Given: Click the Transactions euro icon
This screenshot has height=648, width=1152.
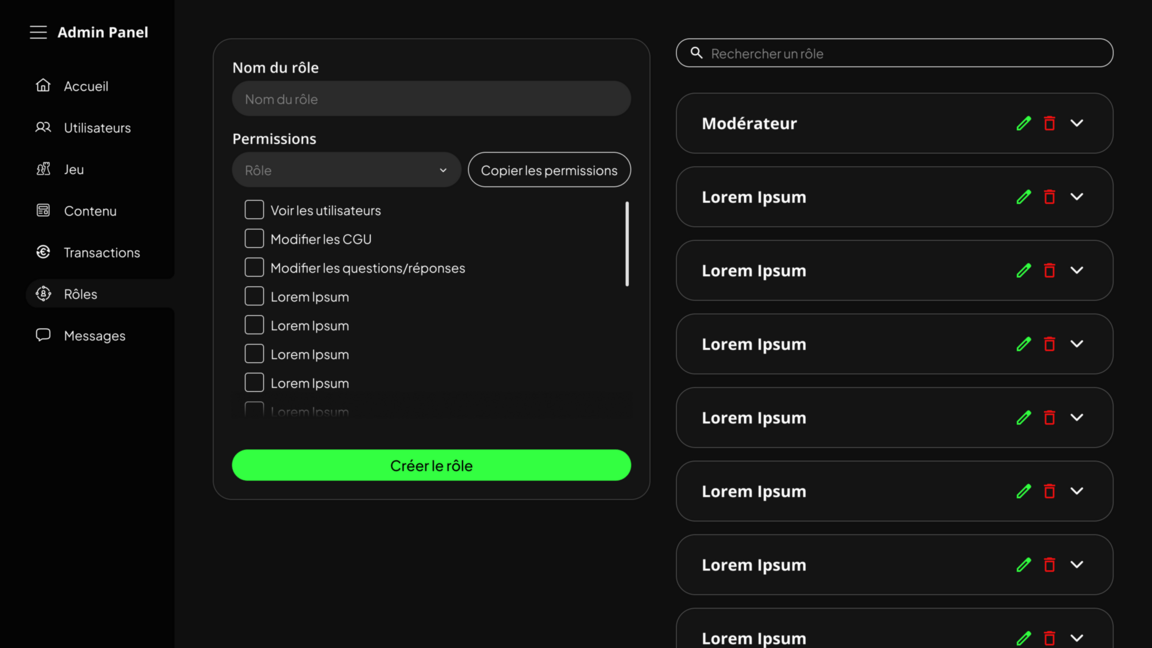Looking at the screenshot, I should click(x=43, y=252).
